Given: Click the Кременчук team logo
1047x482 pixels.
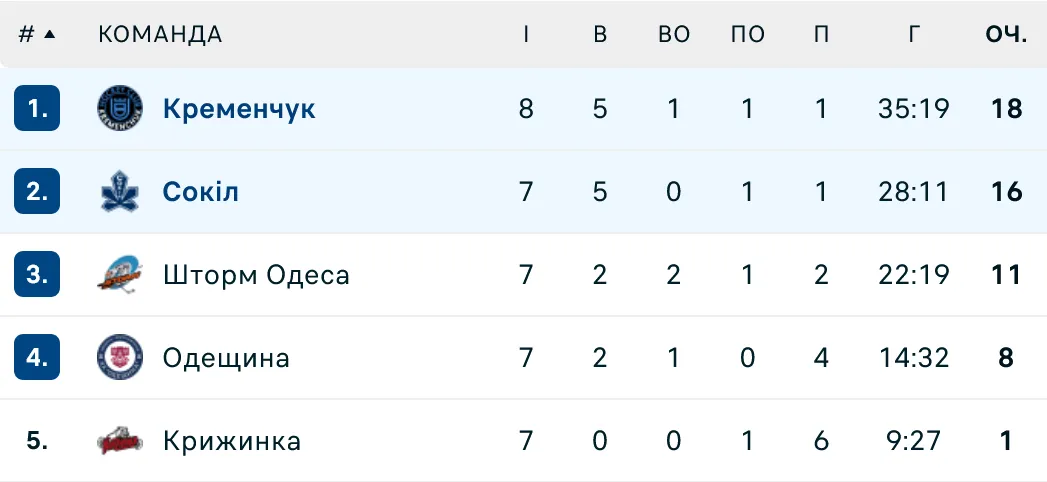Looking at the screenshot, I should (120, 109).
